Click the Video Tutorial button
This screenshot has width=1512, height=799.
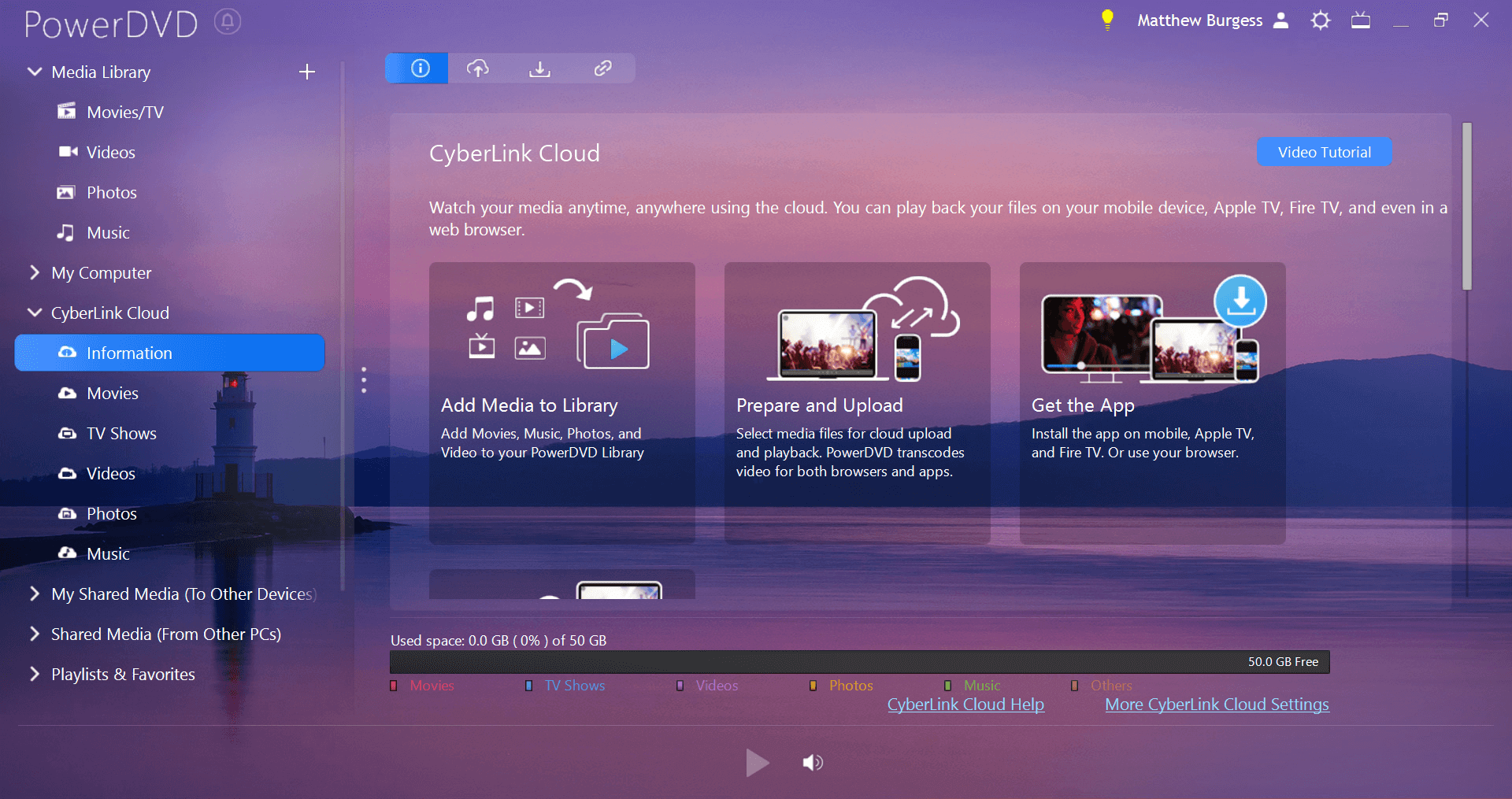[x=1324, y=152]
